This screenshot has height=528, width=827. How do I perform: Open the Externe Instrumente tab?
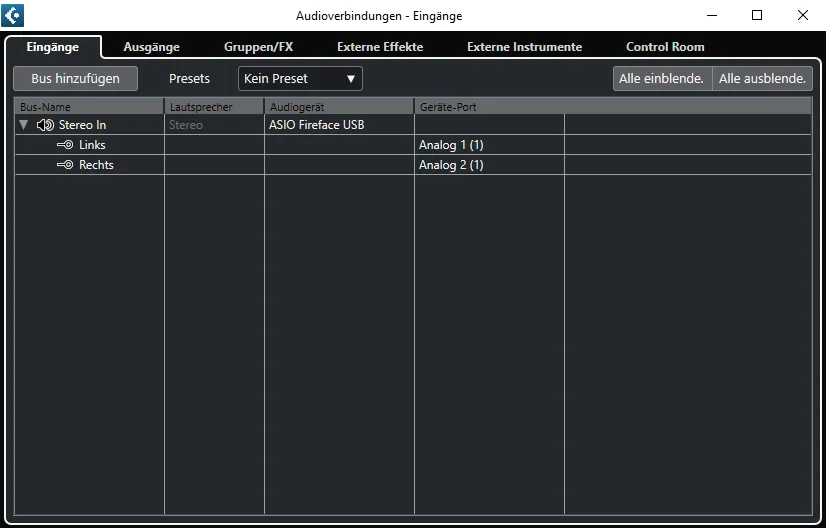pyautogui.click(x=524, y=47)
